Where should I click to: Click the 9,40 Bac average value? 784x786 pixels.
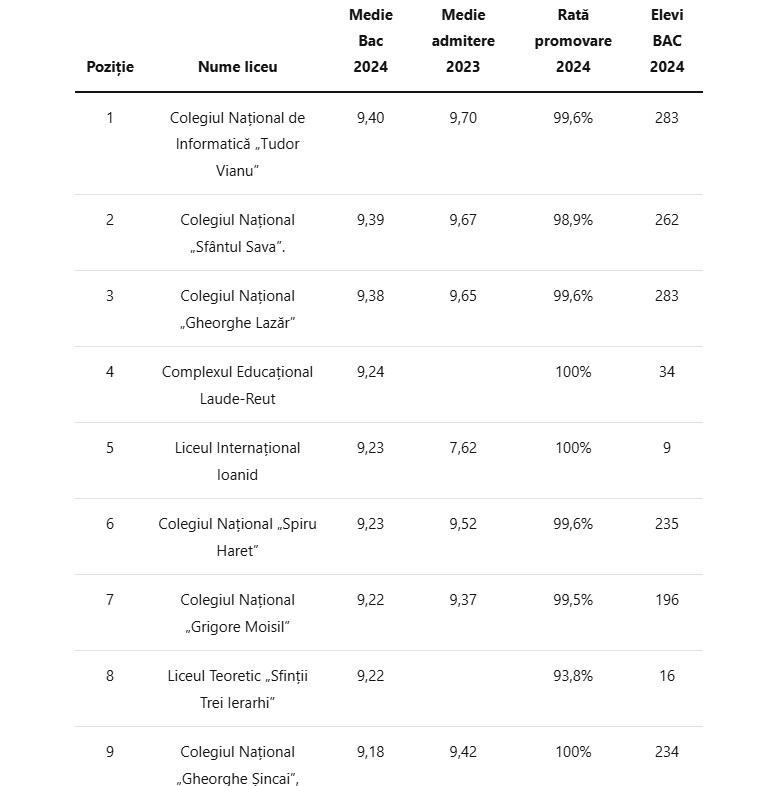point(370,118)
